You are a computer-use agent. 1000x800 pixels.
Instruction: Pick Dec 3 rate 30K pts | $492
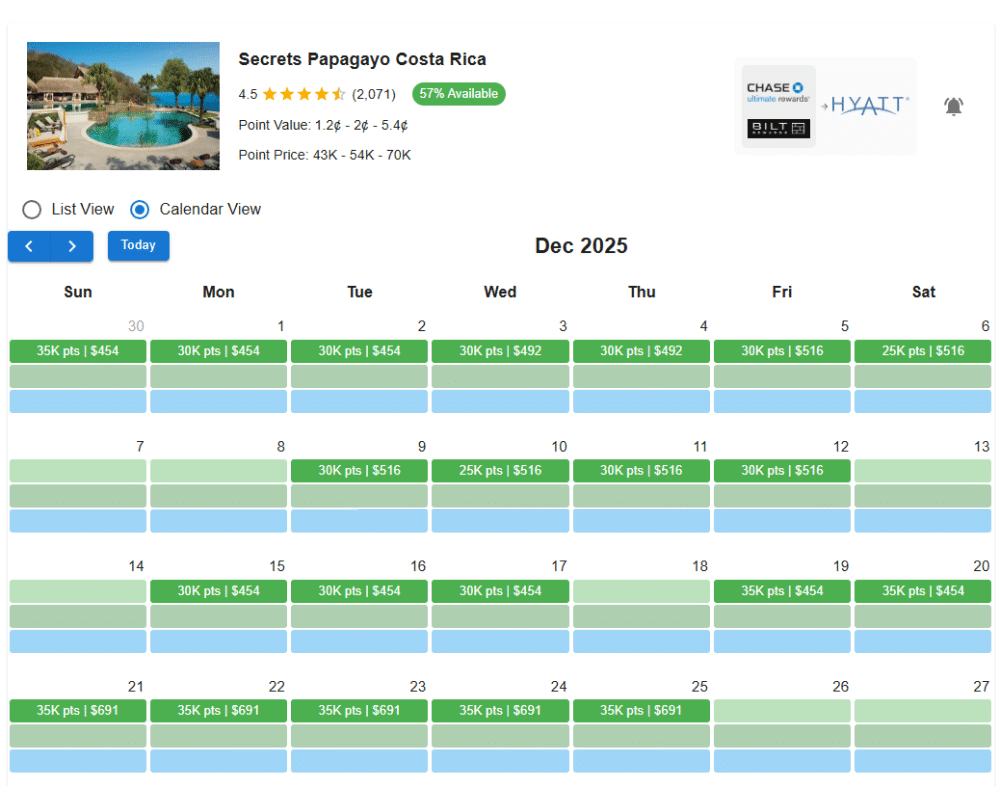pyautogui.click(x=500, y=351)
